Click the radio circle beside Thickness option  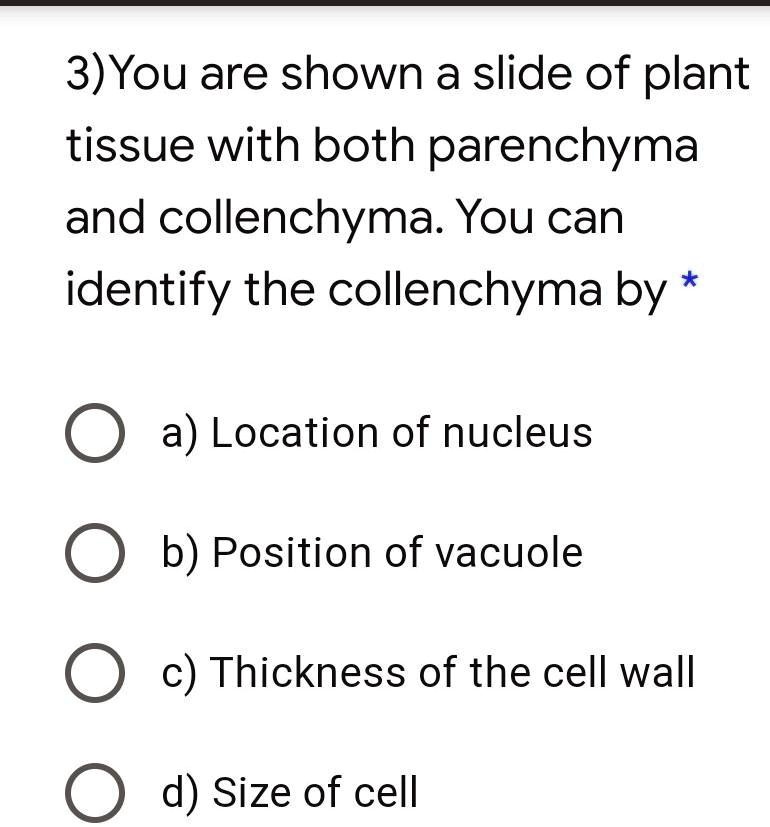[x=95, y=671]
